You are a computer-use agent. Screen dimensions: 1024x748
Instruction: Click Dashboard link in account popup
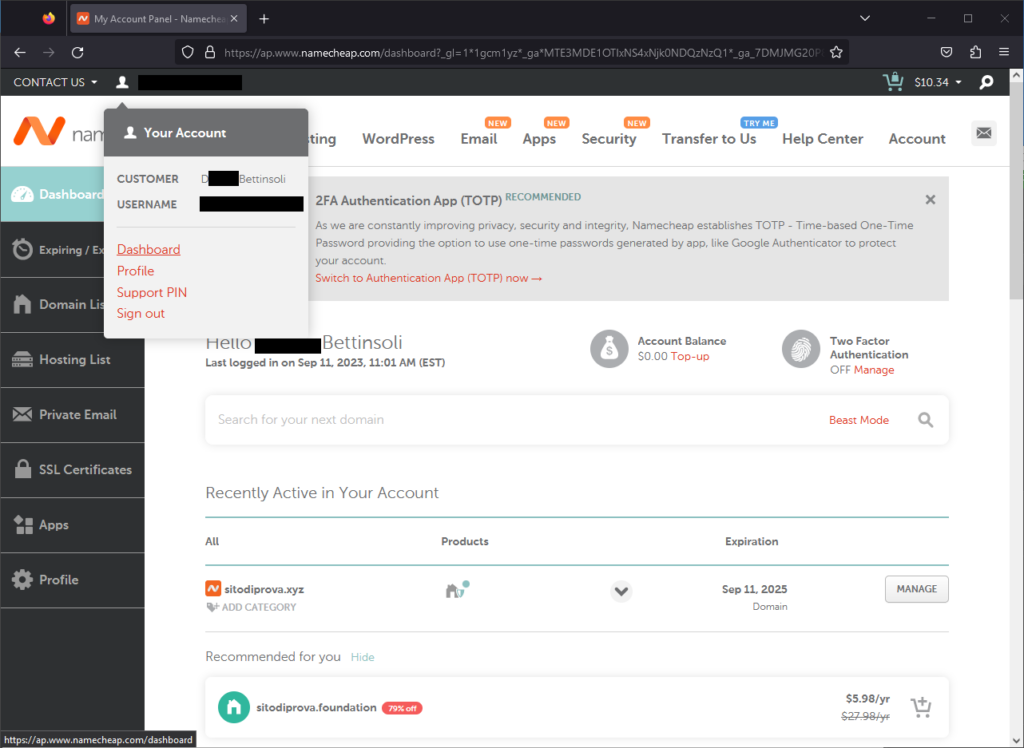click(x=148, y=250)
